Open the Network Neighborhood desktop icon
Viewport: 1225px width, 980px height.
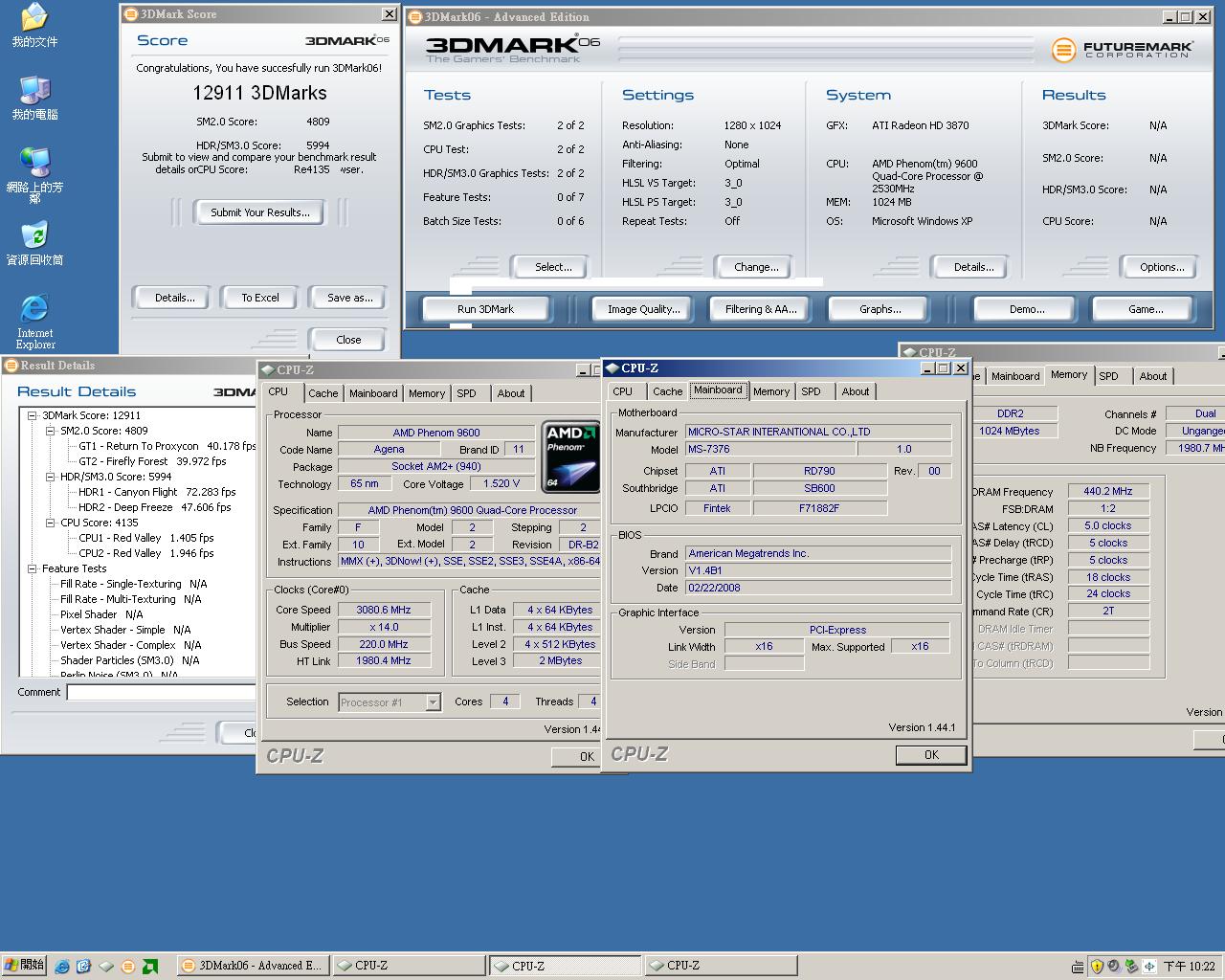(x=34, y=175)
